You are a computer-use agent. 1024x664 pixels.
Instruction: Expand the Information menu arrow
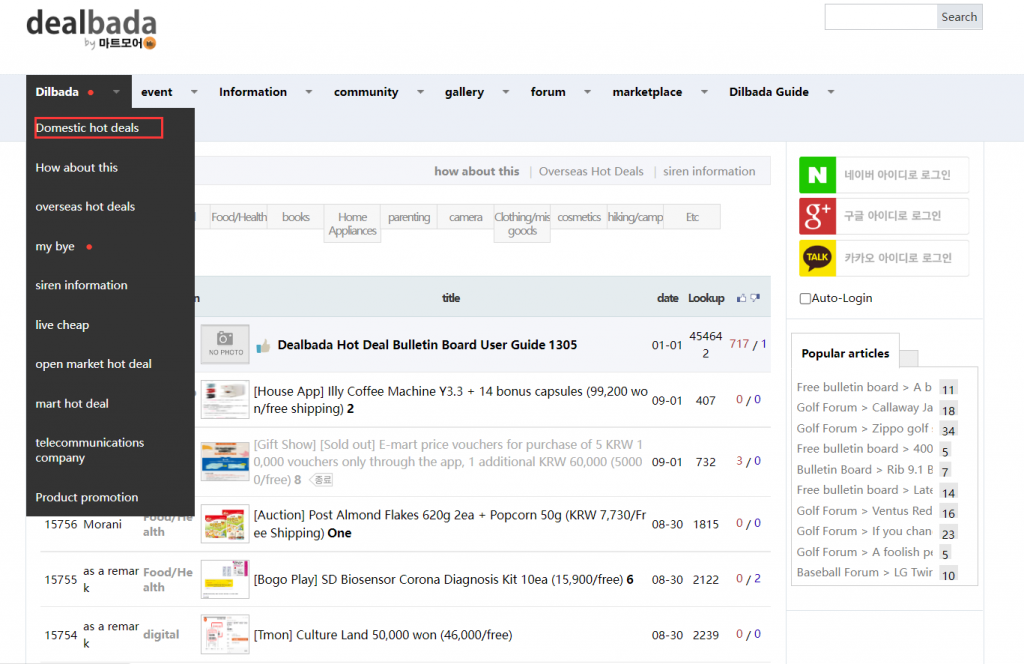coord(309,92)
